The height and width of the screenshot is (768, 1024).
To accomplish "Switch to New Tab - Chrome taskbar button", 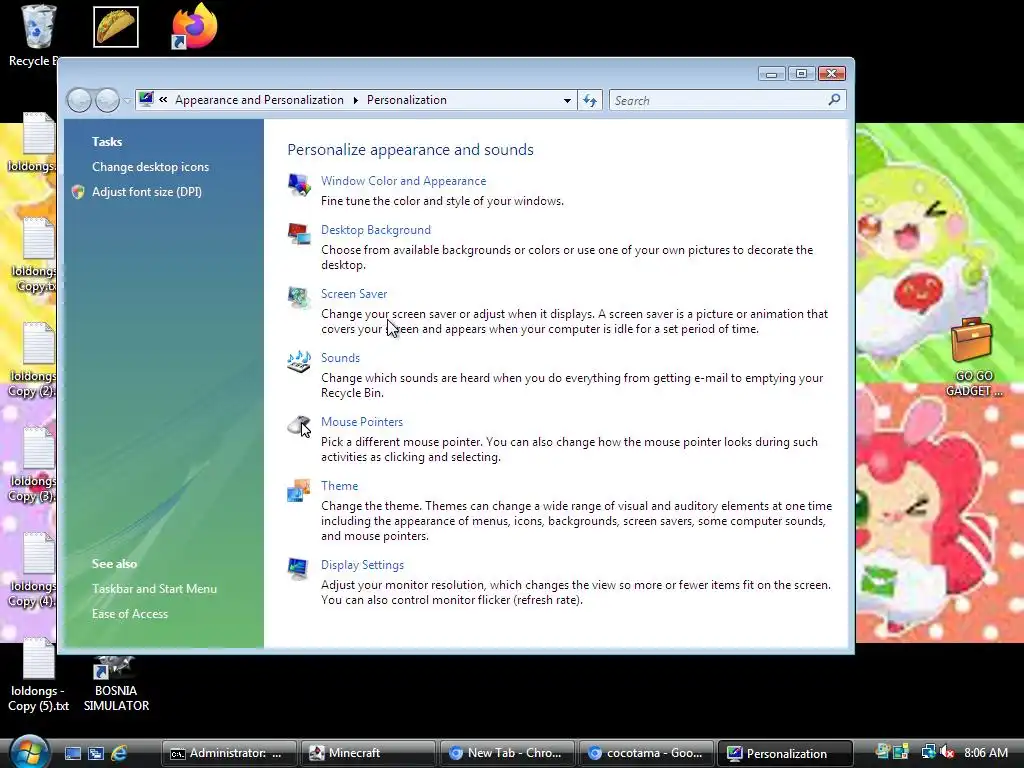I will (x=508, y=753).
